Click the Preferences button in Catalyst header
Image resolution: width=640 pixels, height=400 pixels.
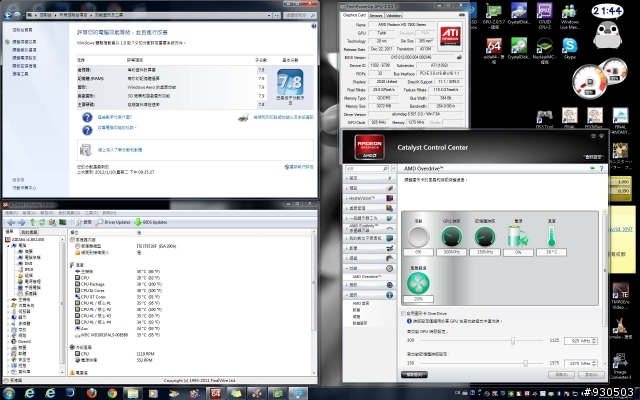pos(593,157)
